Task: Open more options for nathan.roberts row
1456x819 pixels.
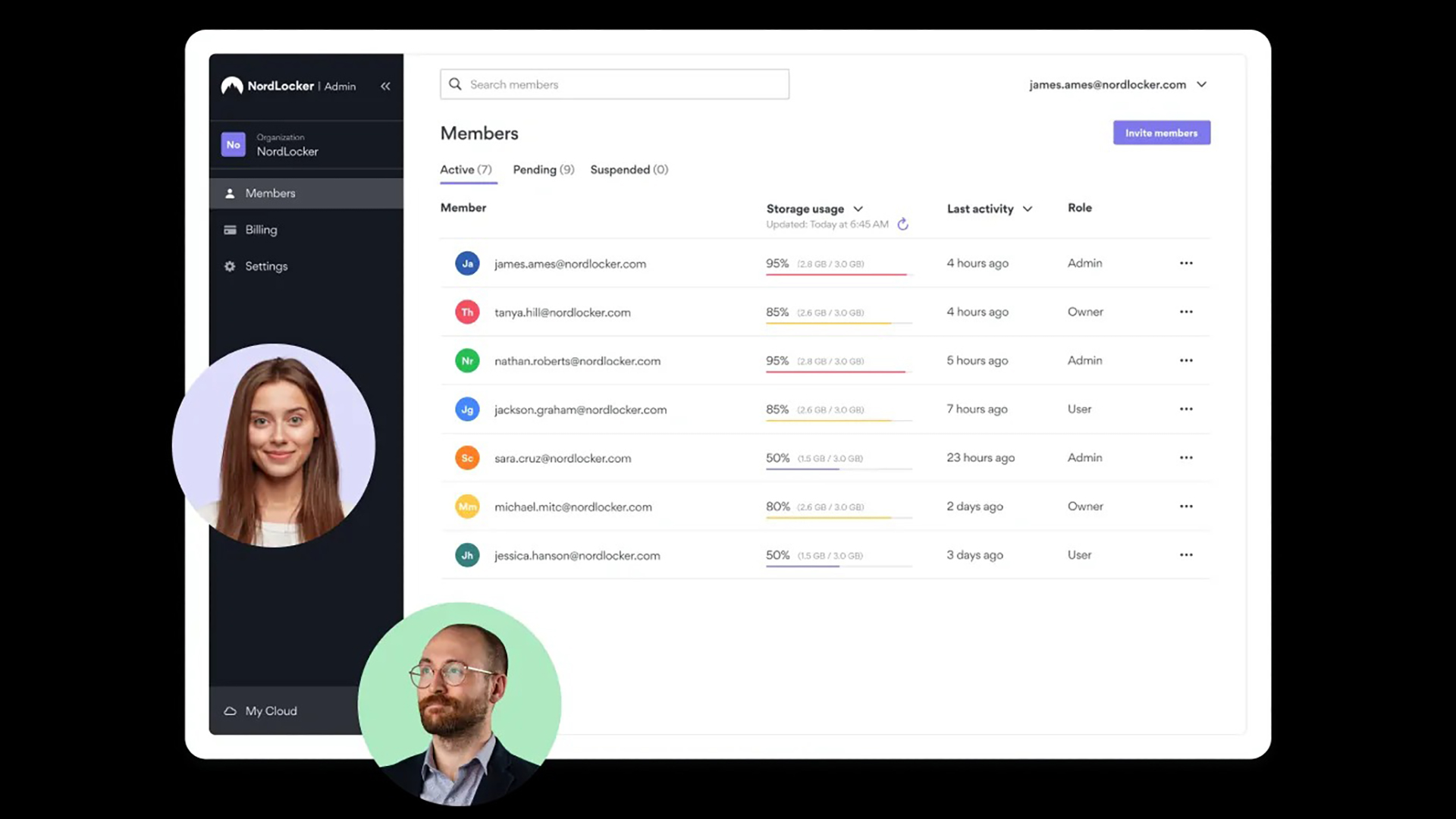Action: tap(1186, 360)
